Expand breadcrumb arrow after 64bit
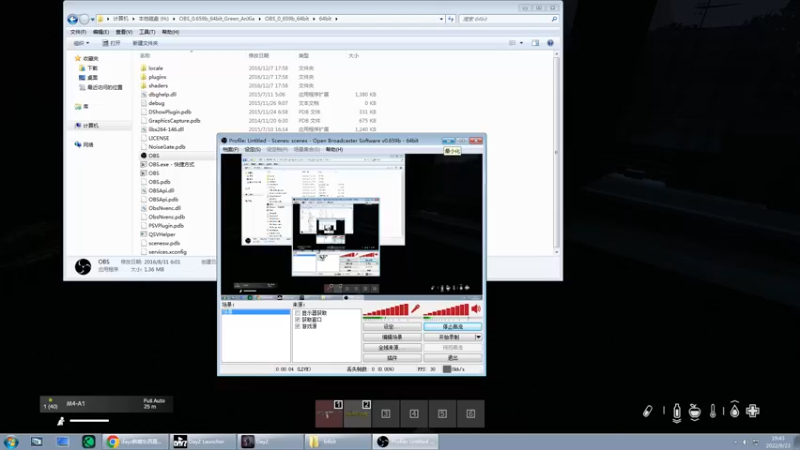800x450 pixels. coord(336,19)
